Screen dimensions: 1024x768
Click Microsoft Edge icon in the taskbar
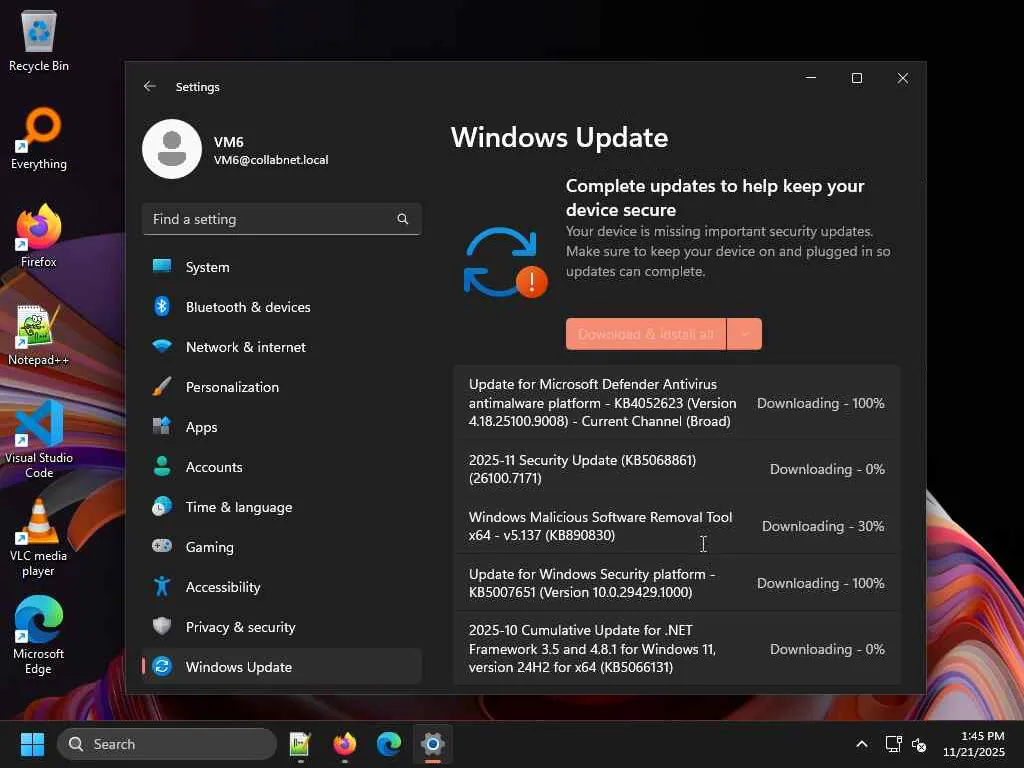pyautogui.click(x=389, y=744)
